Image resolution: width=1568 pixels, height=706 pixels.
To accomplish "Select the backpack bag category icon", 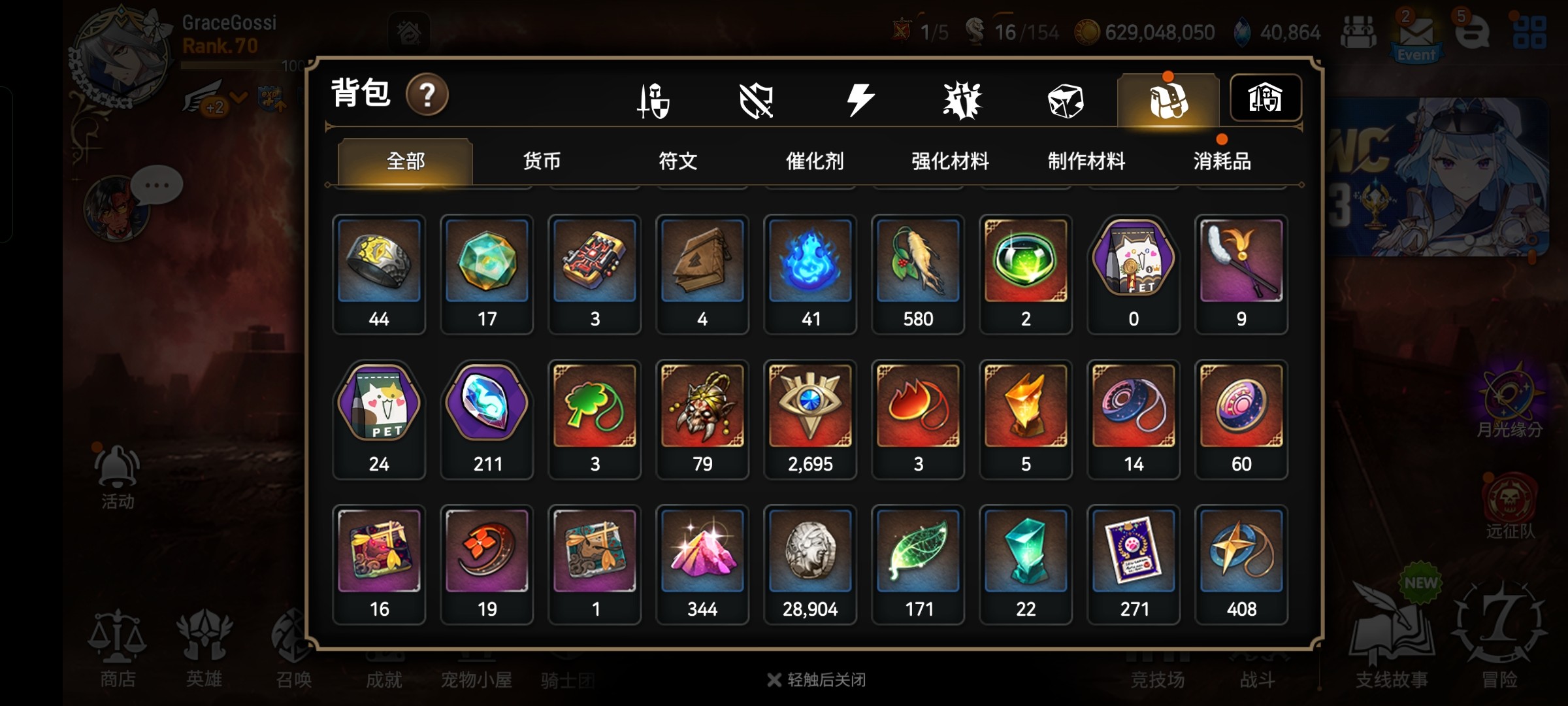I will 1168,100.
